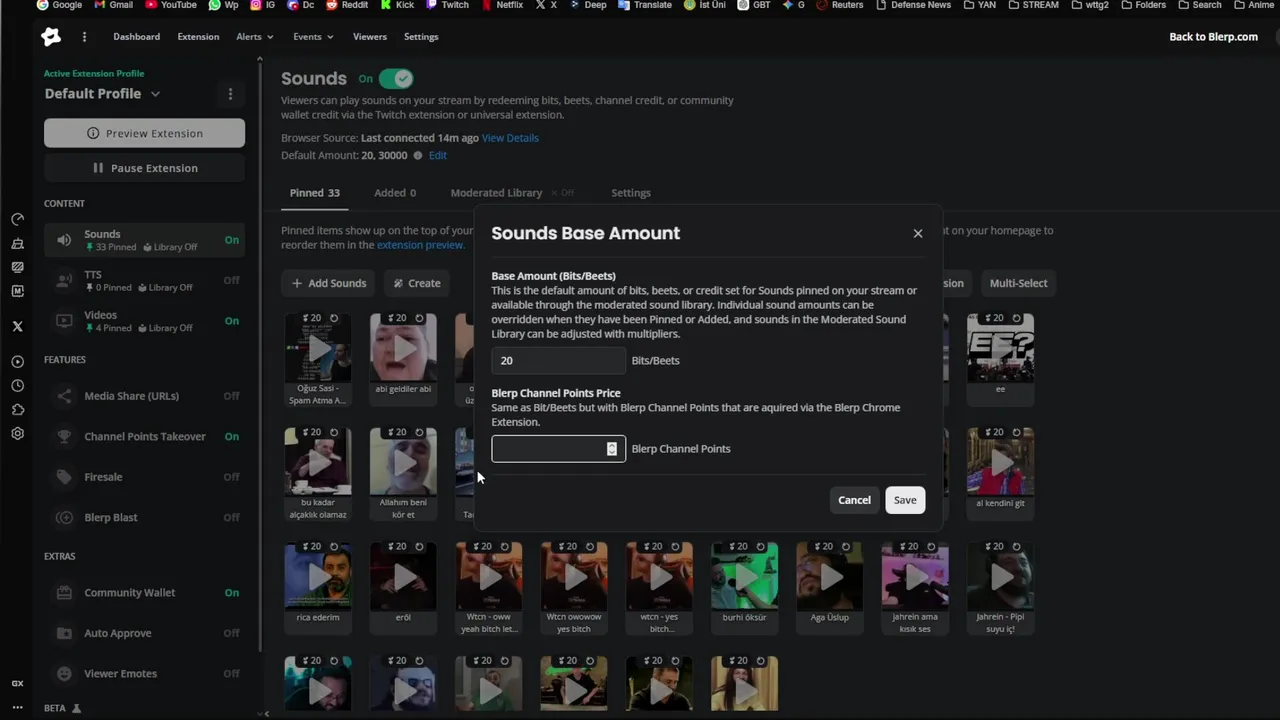Open Twitch bookmark in bookmarks bar

tap(446, 5)
